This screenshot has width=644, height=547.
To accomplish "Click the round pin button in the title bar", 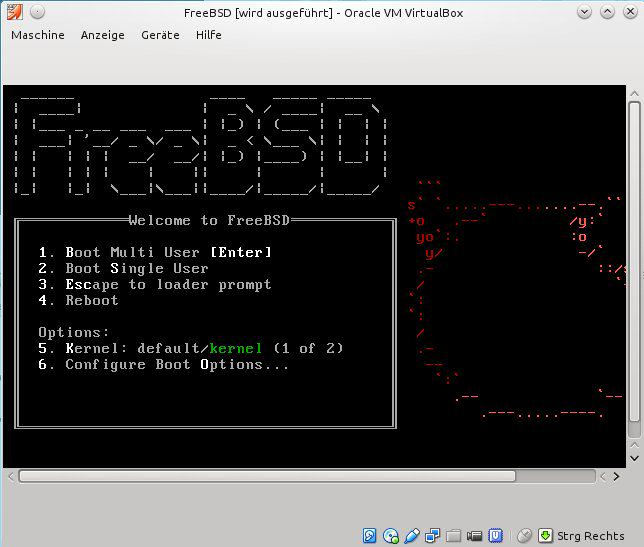I will coord(36,12).
